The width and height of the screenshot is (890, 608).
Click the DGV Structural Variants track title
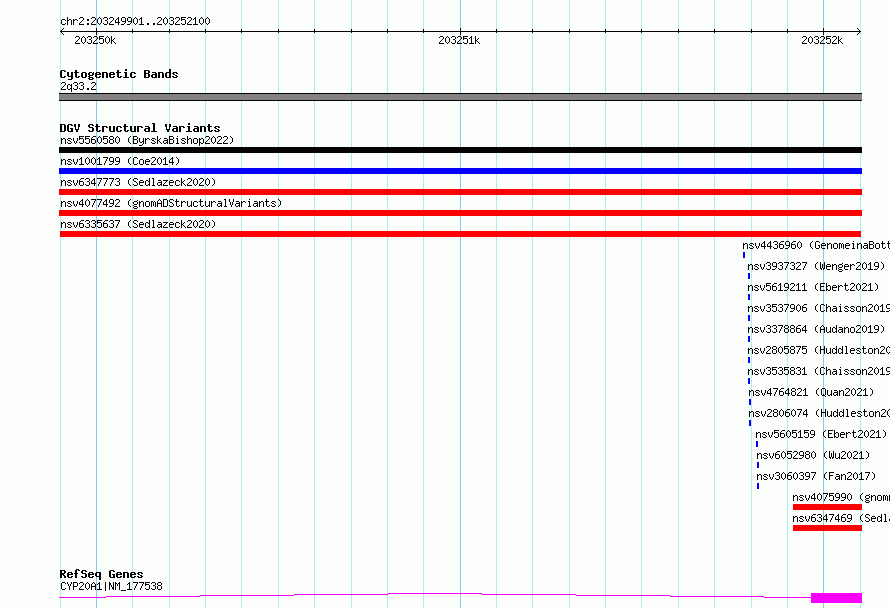point(140,128)
